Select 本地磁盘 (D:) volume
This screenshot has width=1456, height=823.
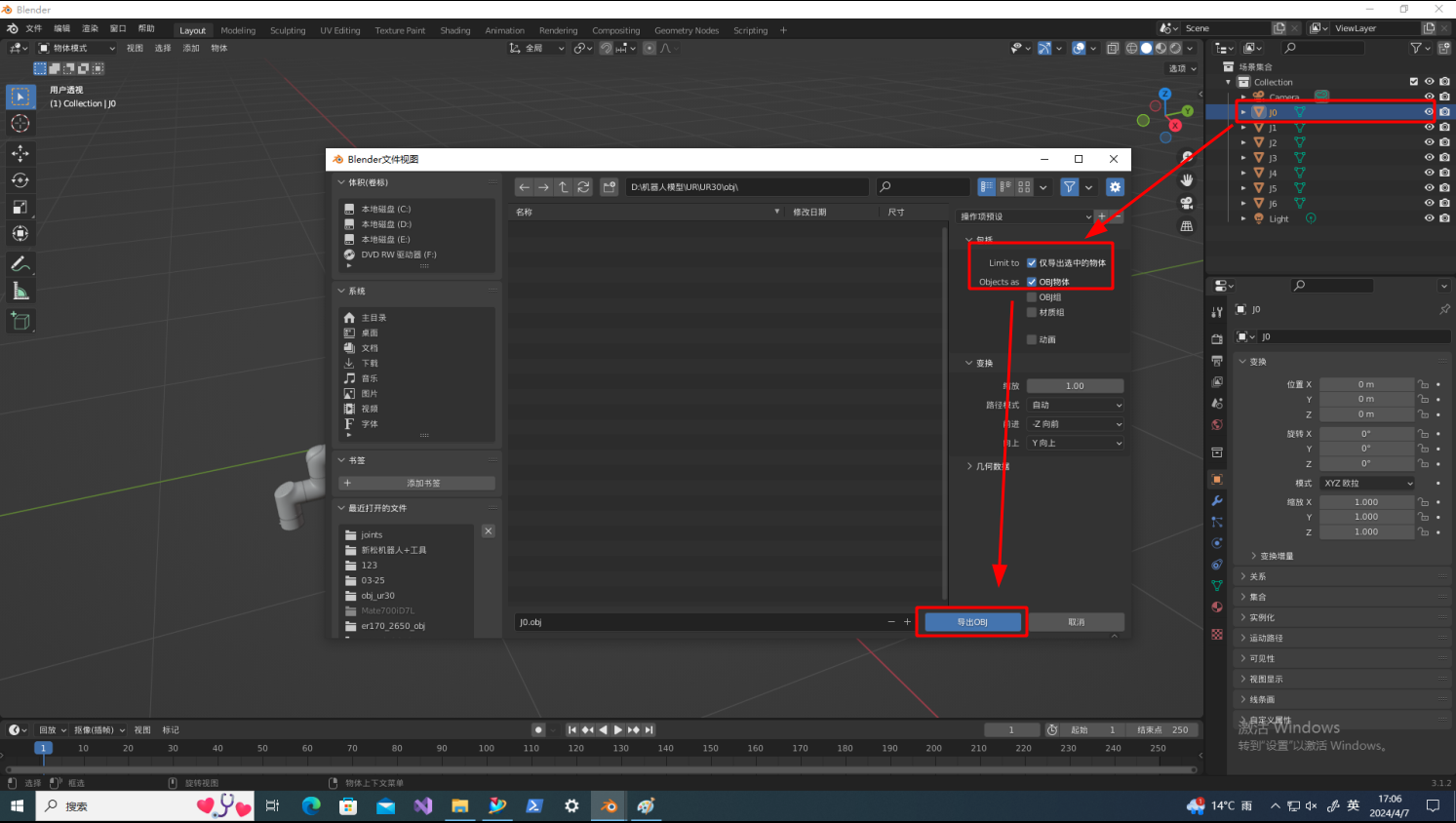[385, 224]
